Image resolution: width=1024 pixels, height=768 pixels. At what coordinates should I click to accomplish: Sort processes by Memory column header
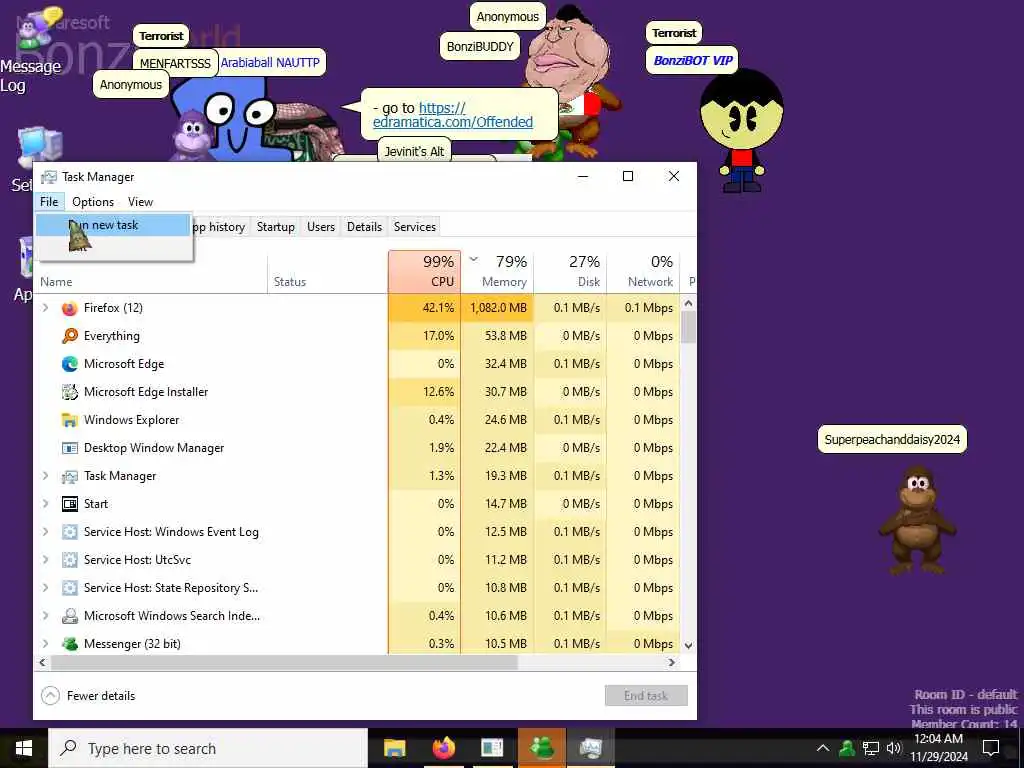pyautogui.click(x=498, y=271)
